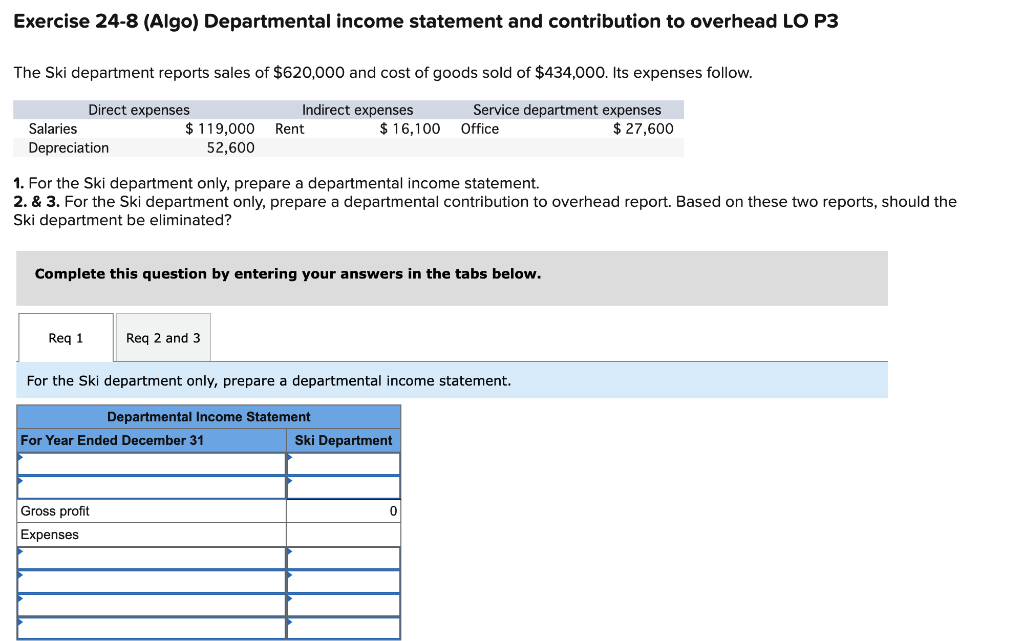This screenshot has height=641, width=1024.
Task: Select the Depreciation amount 52,600
Action: tap(231, 148)
